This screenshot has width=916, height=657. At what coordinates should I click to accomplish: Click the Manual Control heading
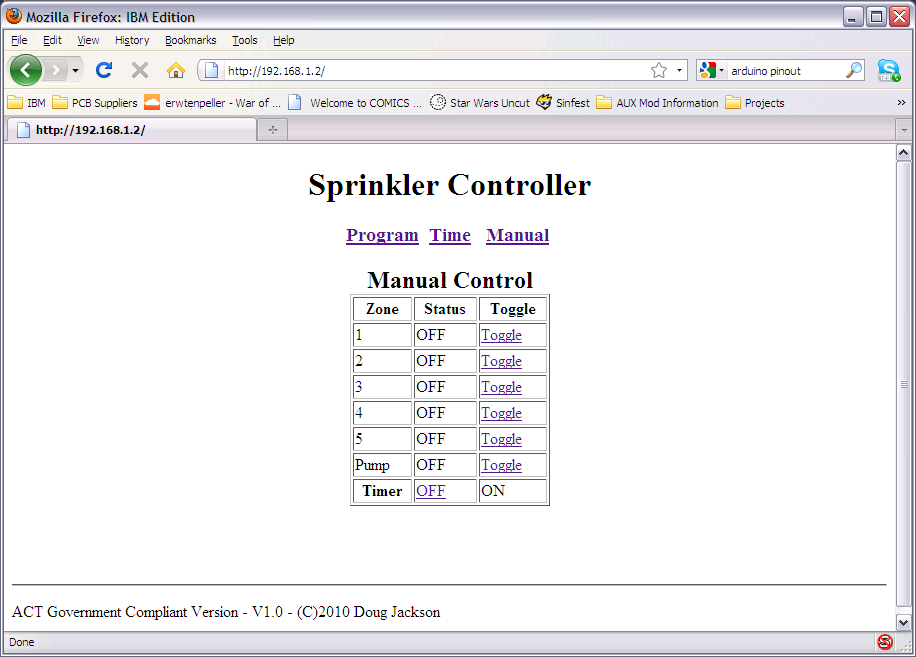(450, 280)
